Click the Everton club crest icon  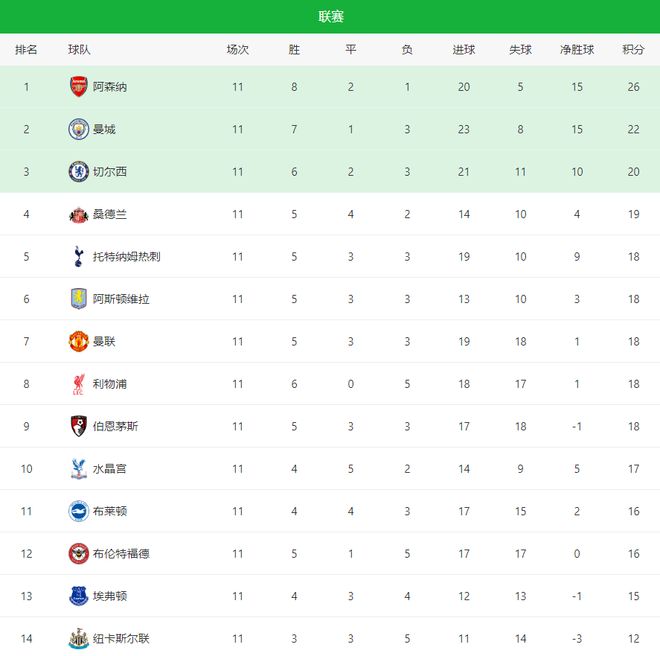coord(78,596)
